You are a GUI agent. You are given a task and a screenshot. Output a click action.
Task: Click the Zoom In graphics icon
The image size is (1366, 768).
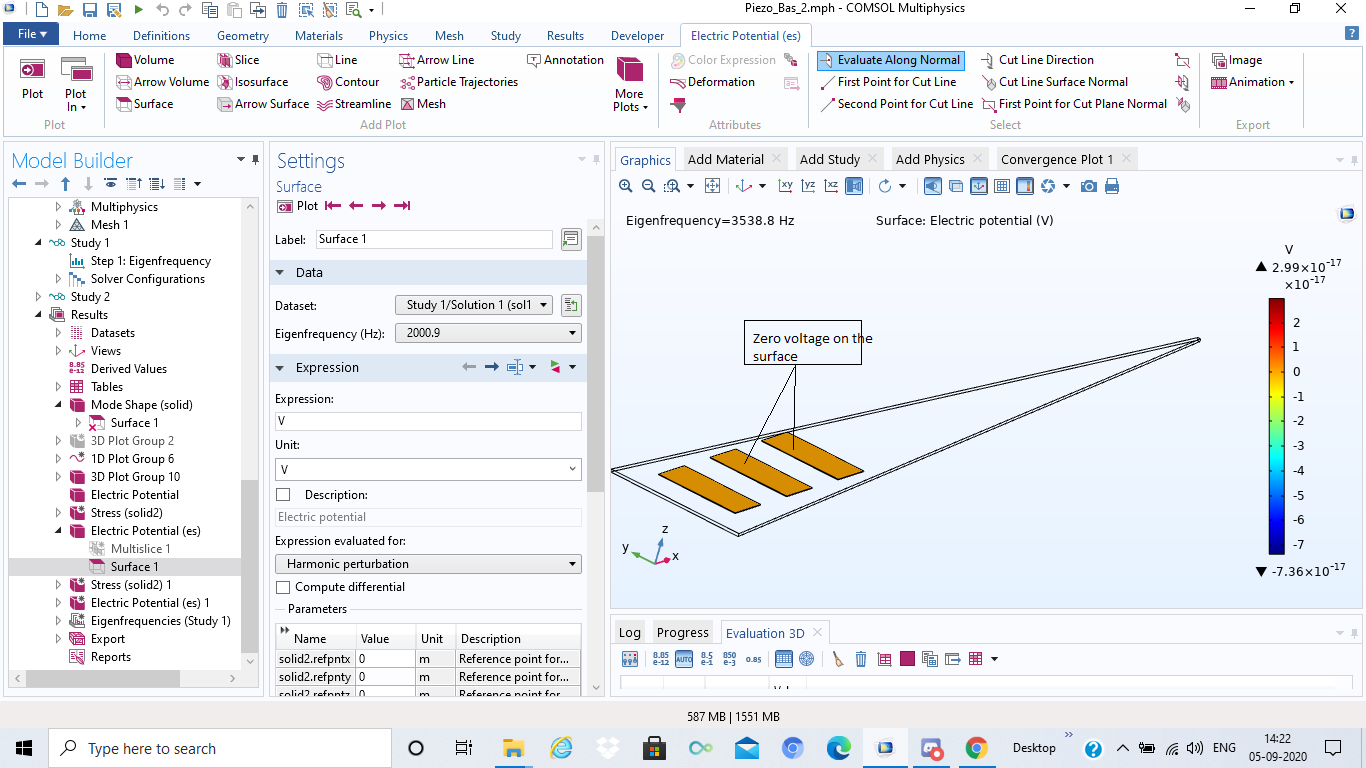click(626, 186)
